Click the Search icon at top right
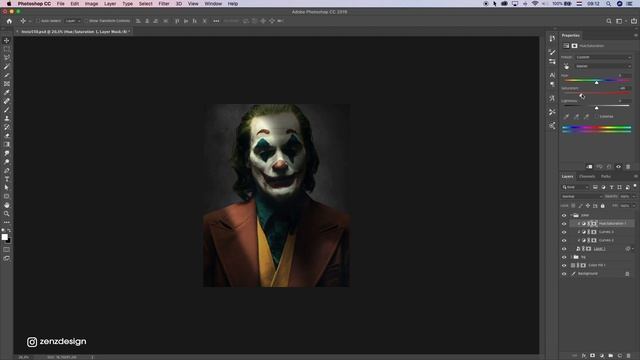The image size is (640, 360). click(609, 21)
